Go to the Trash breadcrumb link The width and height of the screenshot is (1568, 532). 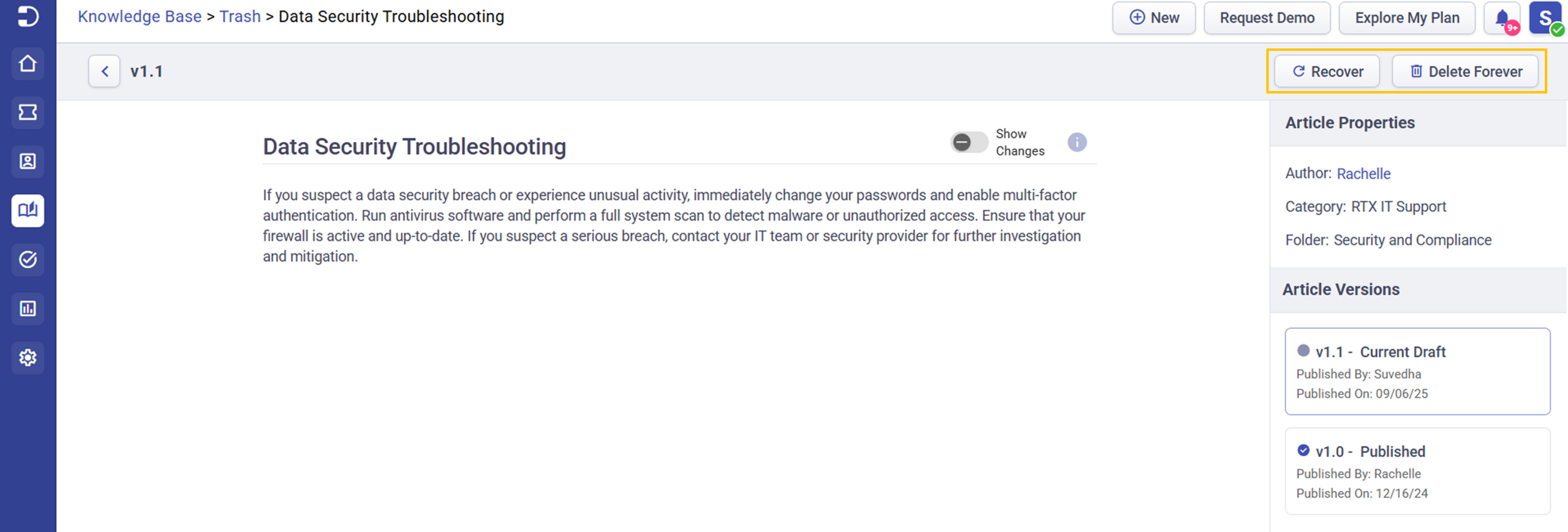point(240,17)
